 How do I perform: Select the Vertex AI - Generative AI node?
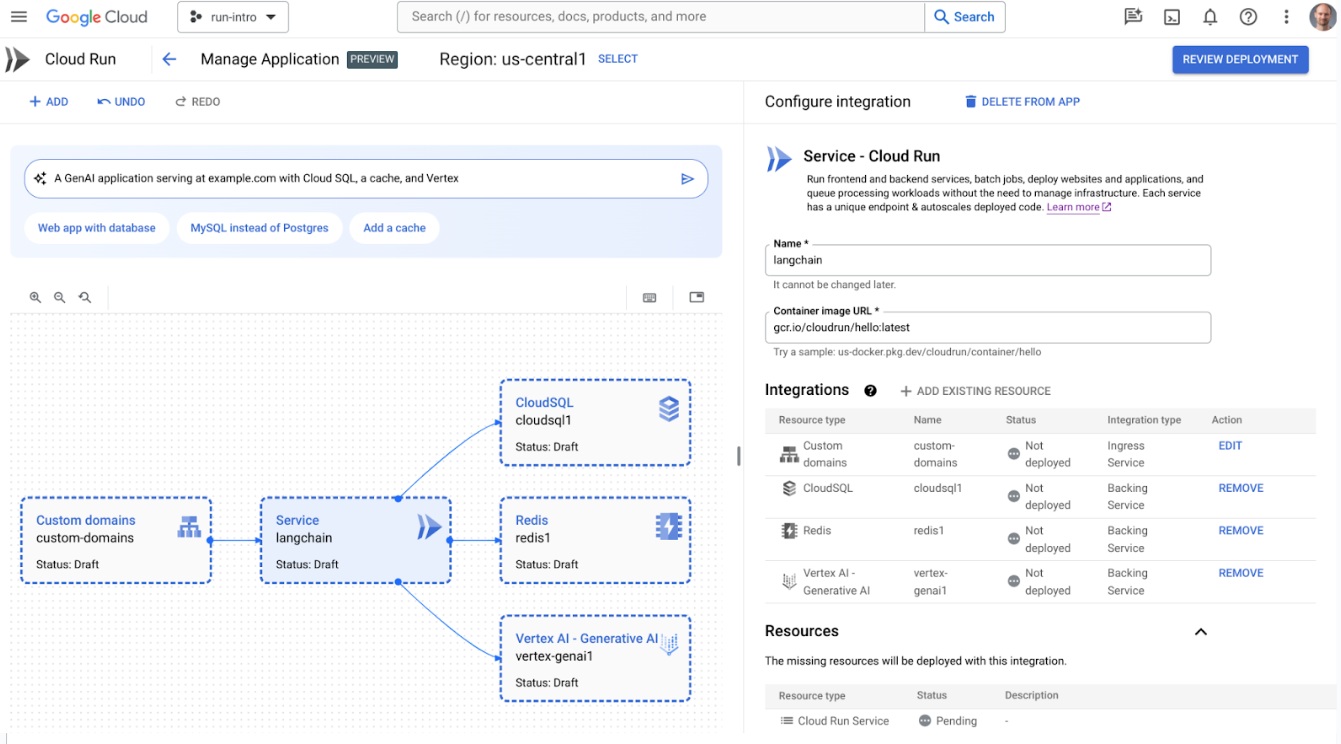pyautogui.click(x=595, y=659)
